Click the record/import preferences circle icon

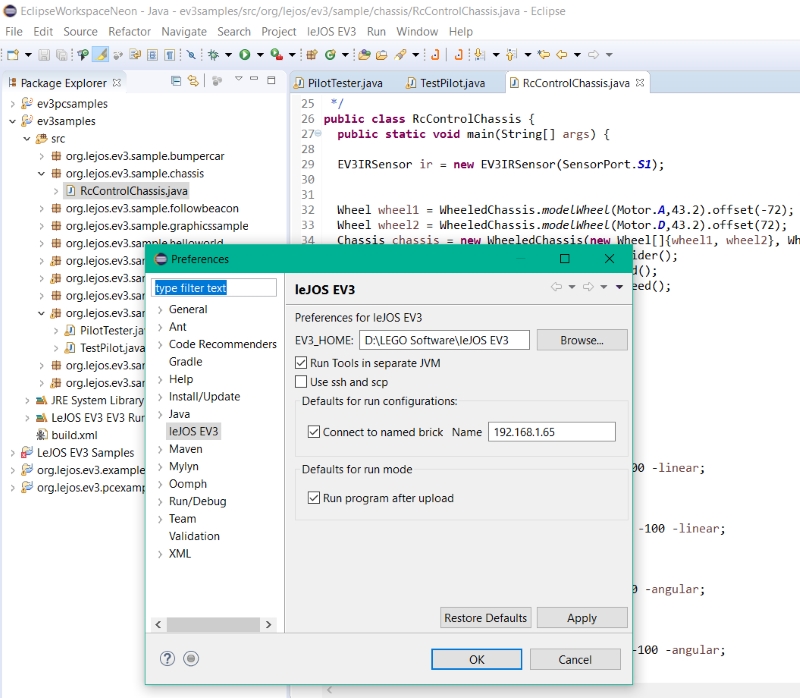191,659
